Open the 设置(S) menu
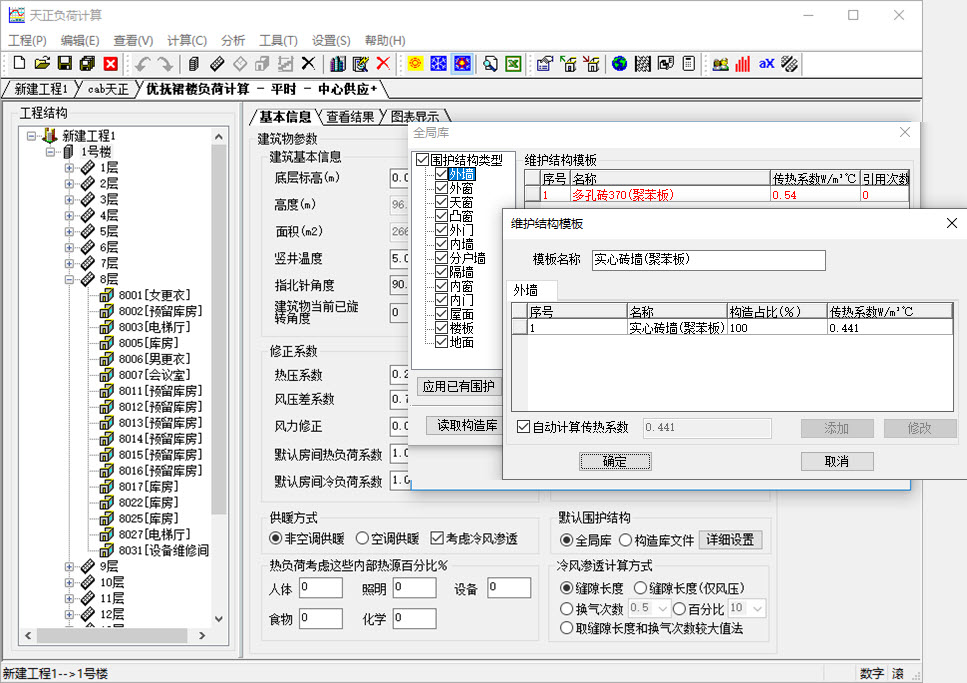Image resolution: width=967 pixels, height=683 pixels. pyautogui.click(x=331, y=41)
